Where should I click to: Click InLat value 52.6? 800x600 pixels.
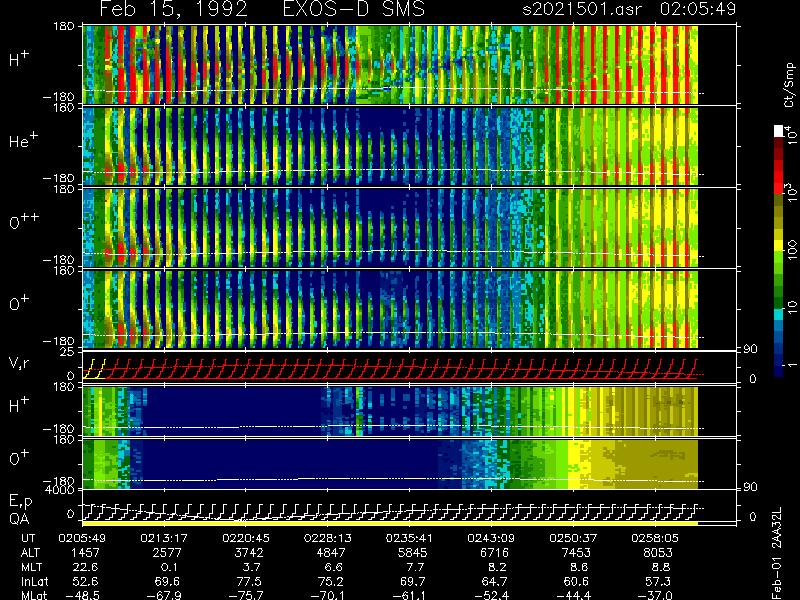[86, 581]
